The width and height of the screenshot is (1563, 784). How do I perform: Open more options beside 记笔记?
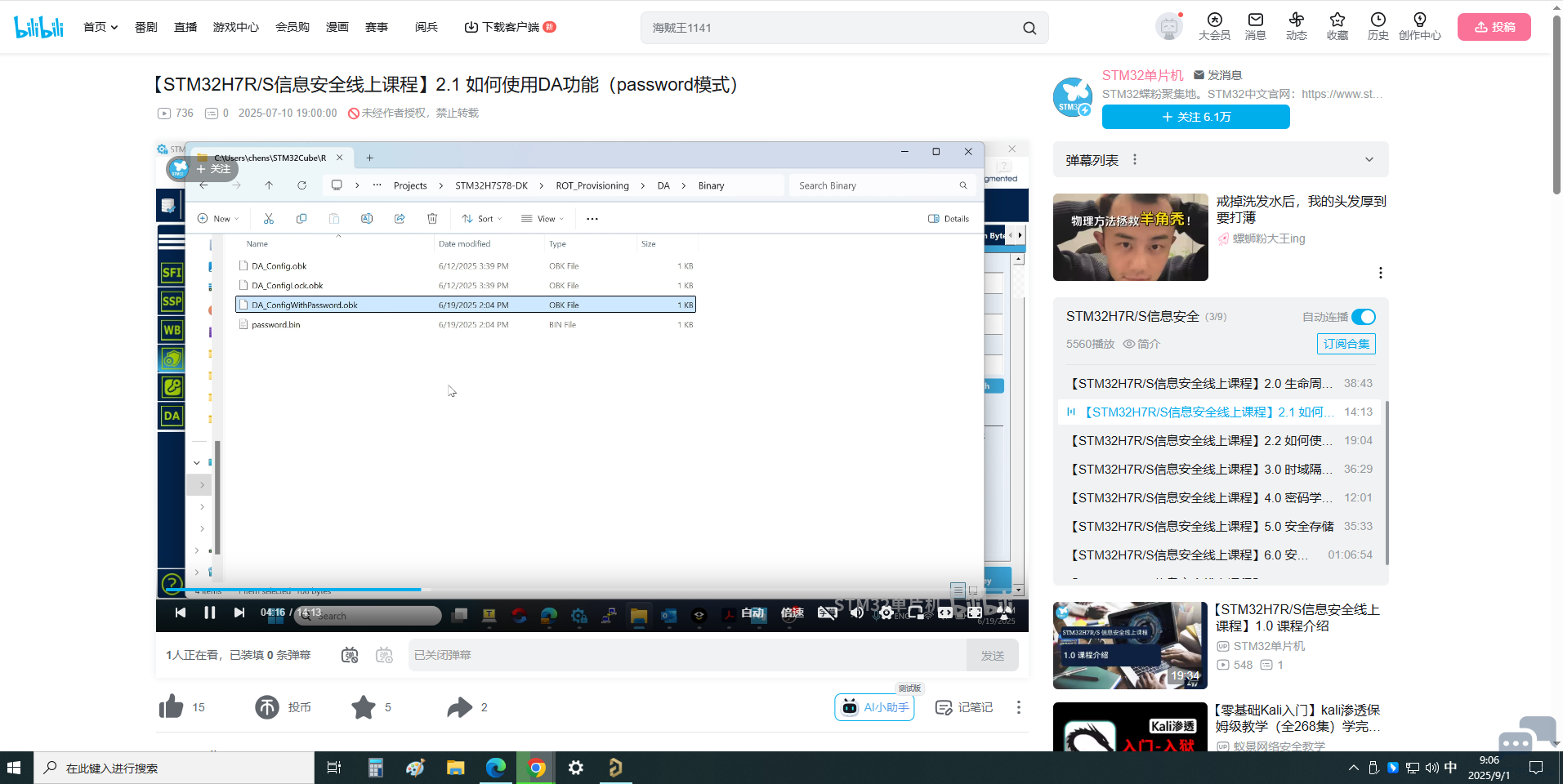point(1018,707)
